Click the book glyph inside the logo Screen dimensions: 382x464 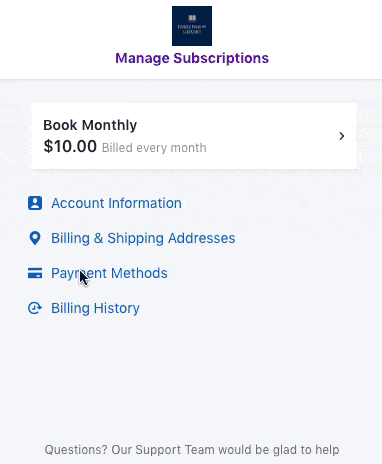coord(192,18)
